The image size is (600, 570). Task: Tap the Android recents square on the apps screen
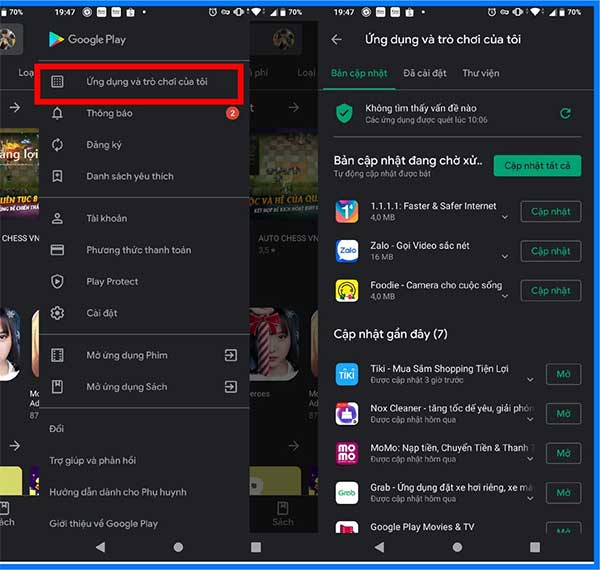coord(535,547)
